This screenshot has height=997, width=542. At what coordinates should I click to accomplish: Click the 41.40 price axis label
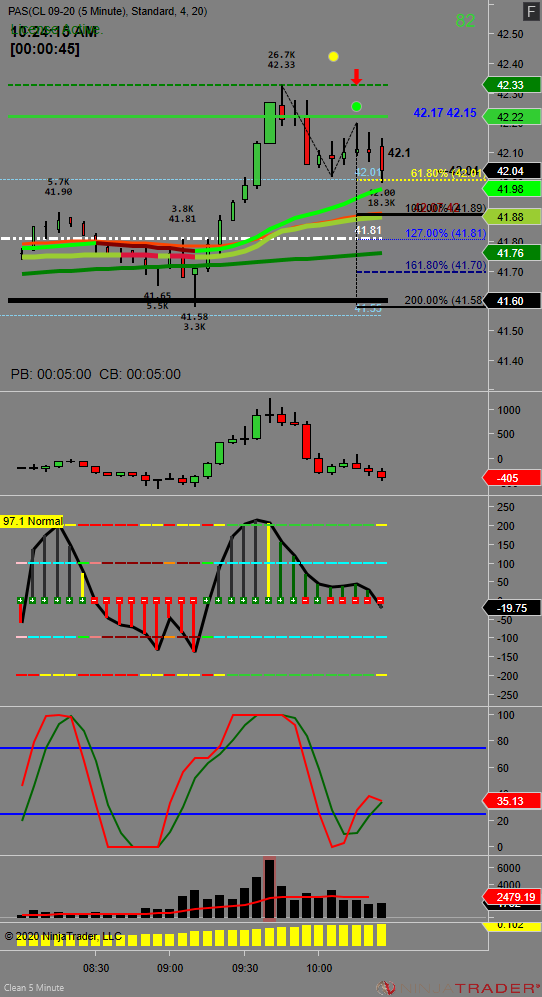tap(510, 361)
